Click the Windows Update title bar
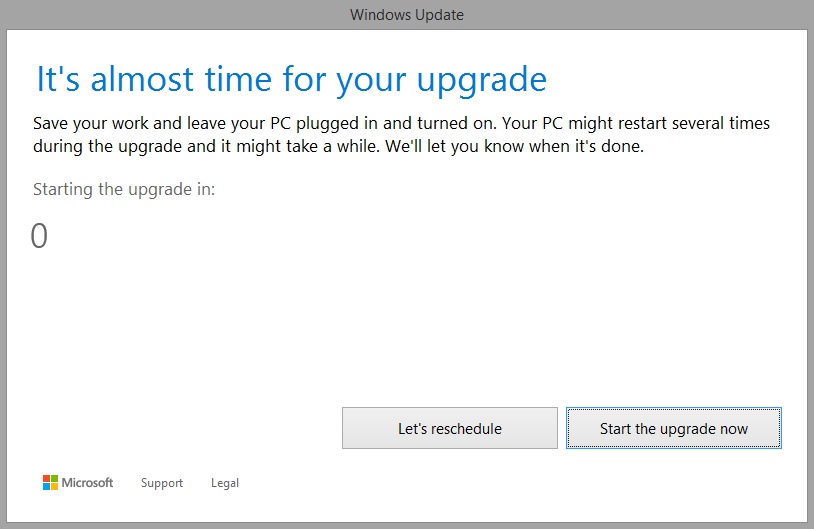The image size is (814, 529). 406,14
